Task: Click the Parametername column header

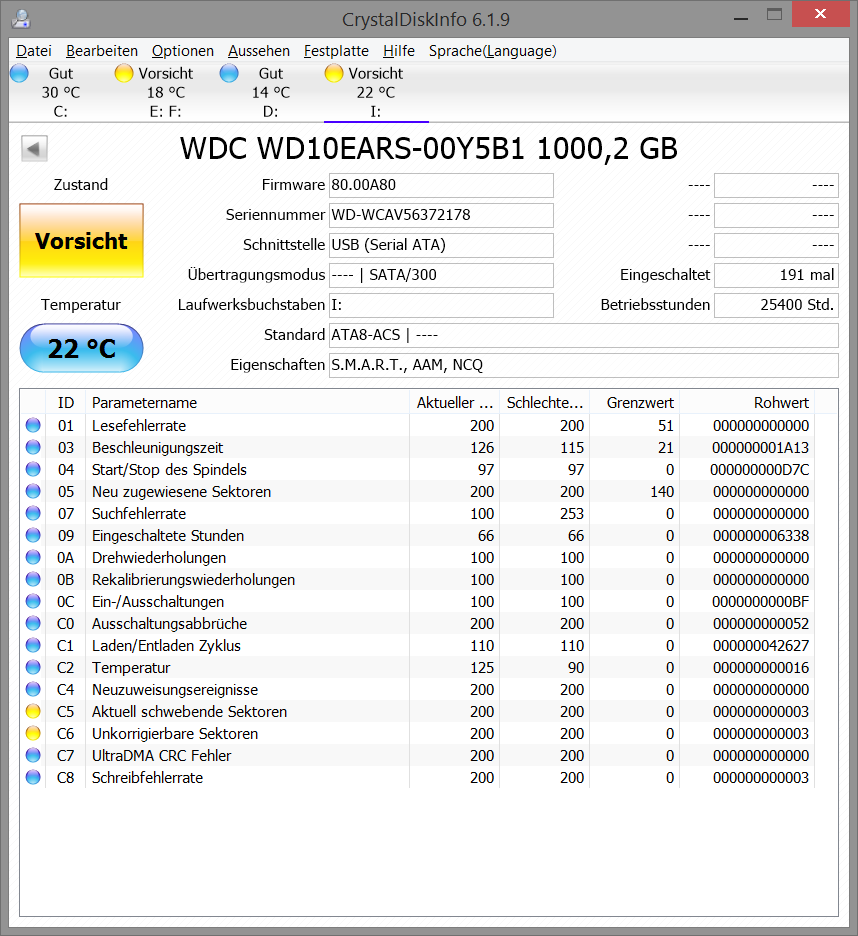Action: point(247,403)
